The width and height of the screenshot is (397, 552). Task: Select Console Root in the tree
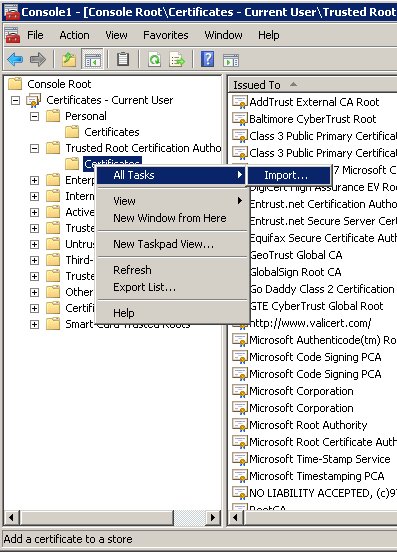(59, 84)
